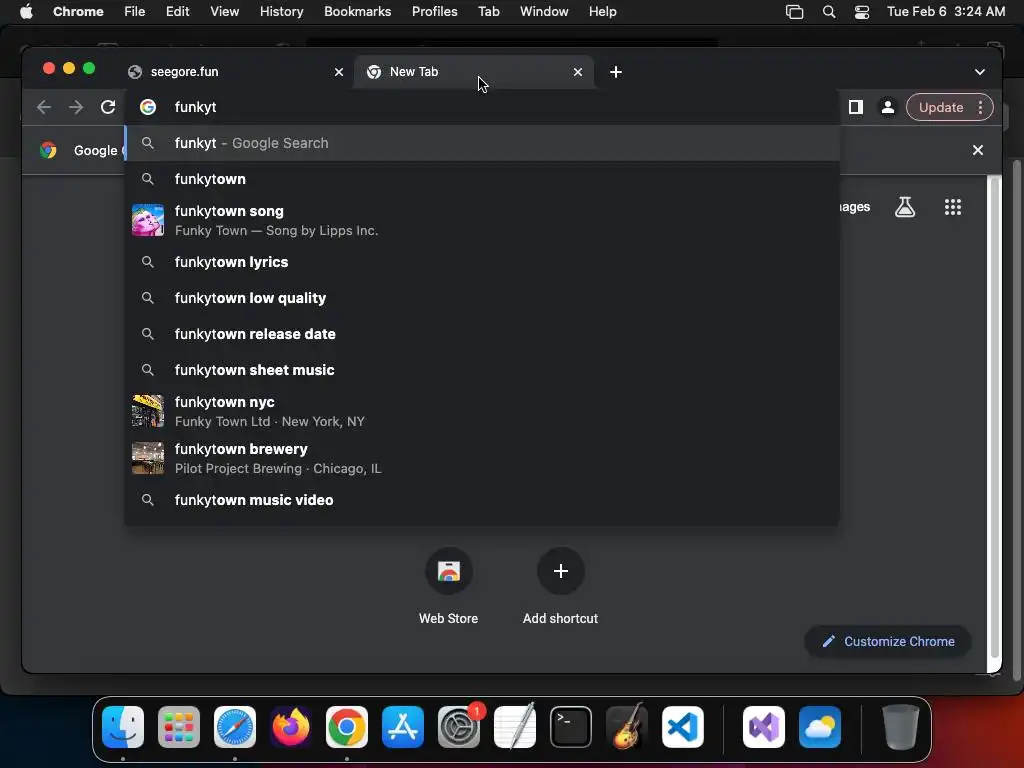1024x768 pixels.
Task: Launch GarageBand from the dock
Action: tap(627, 727)
